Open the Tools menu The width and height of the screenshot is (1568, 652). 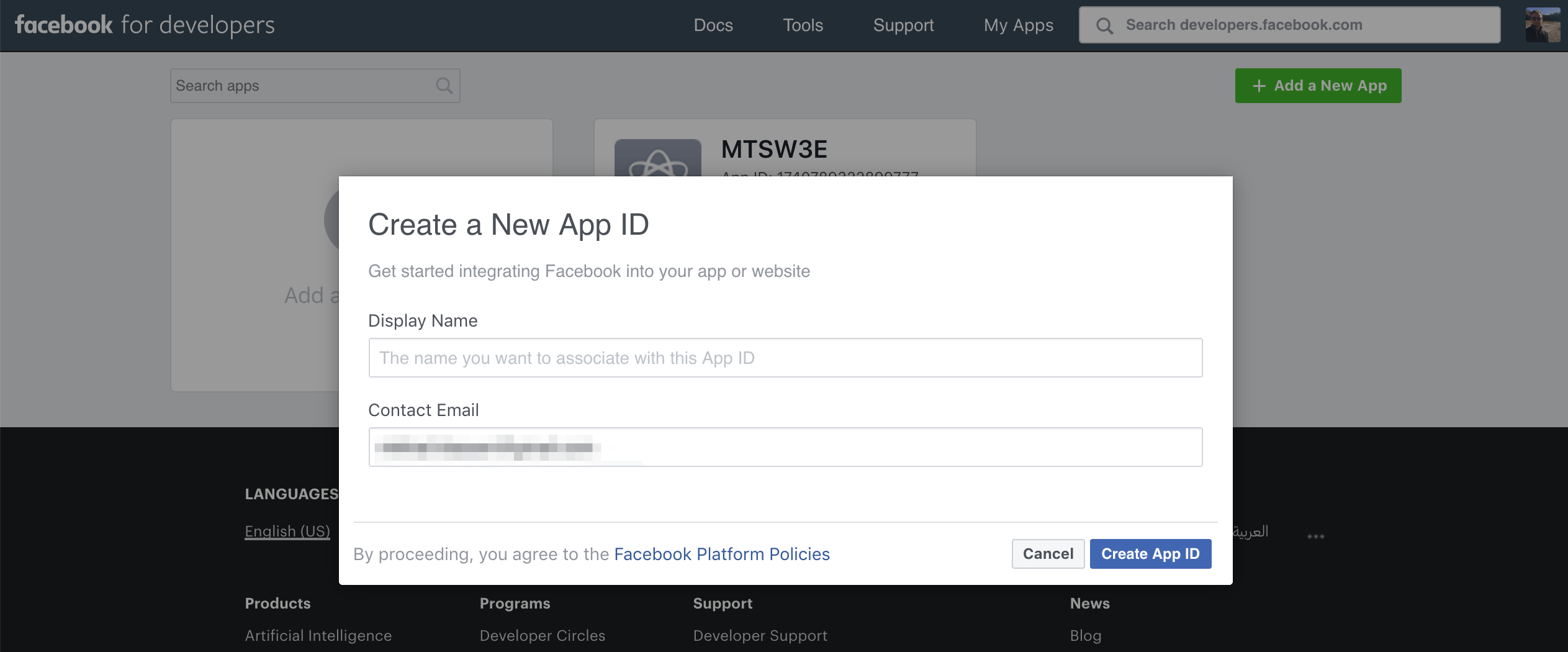click(803, 25)
